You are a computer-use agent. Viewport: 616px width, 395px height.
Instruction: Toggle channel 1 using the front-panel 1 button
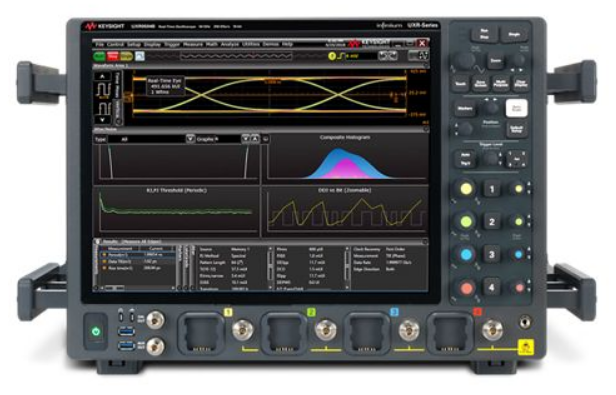pos(491,189)
